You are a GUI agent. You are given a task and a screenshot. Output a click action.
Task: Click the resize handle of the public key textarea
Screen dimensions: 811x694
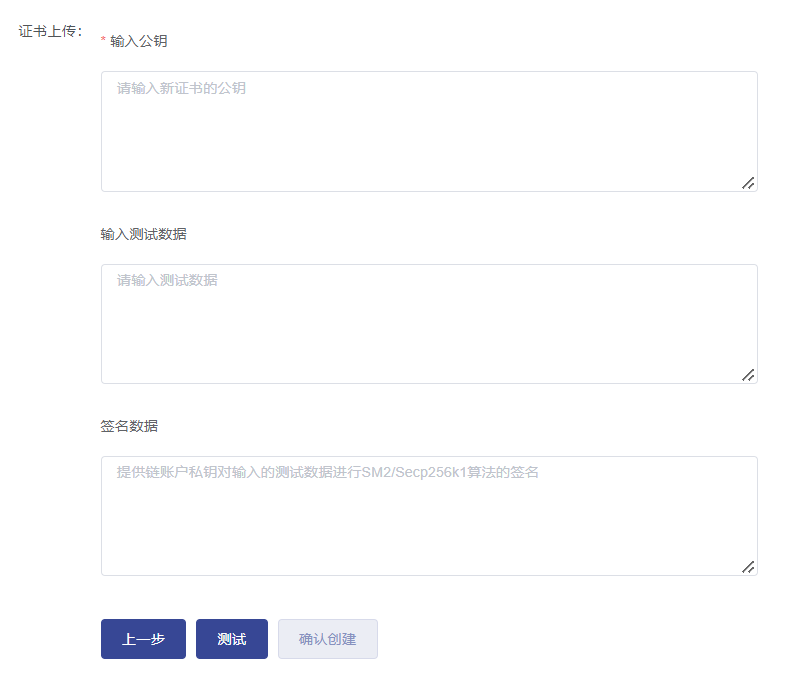[x=751, y=183]
